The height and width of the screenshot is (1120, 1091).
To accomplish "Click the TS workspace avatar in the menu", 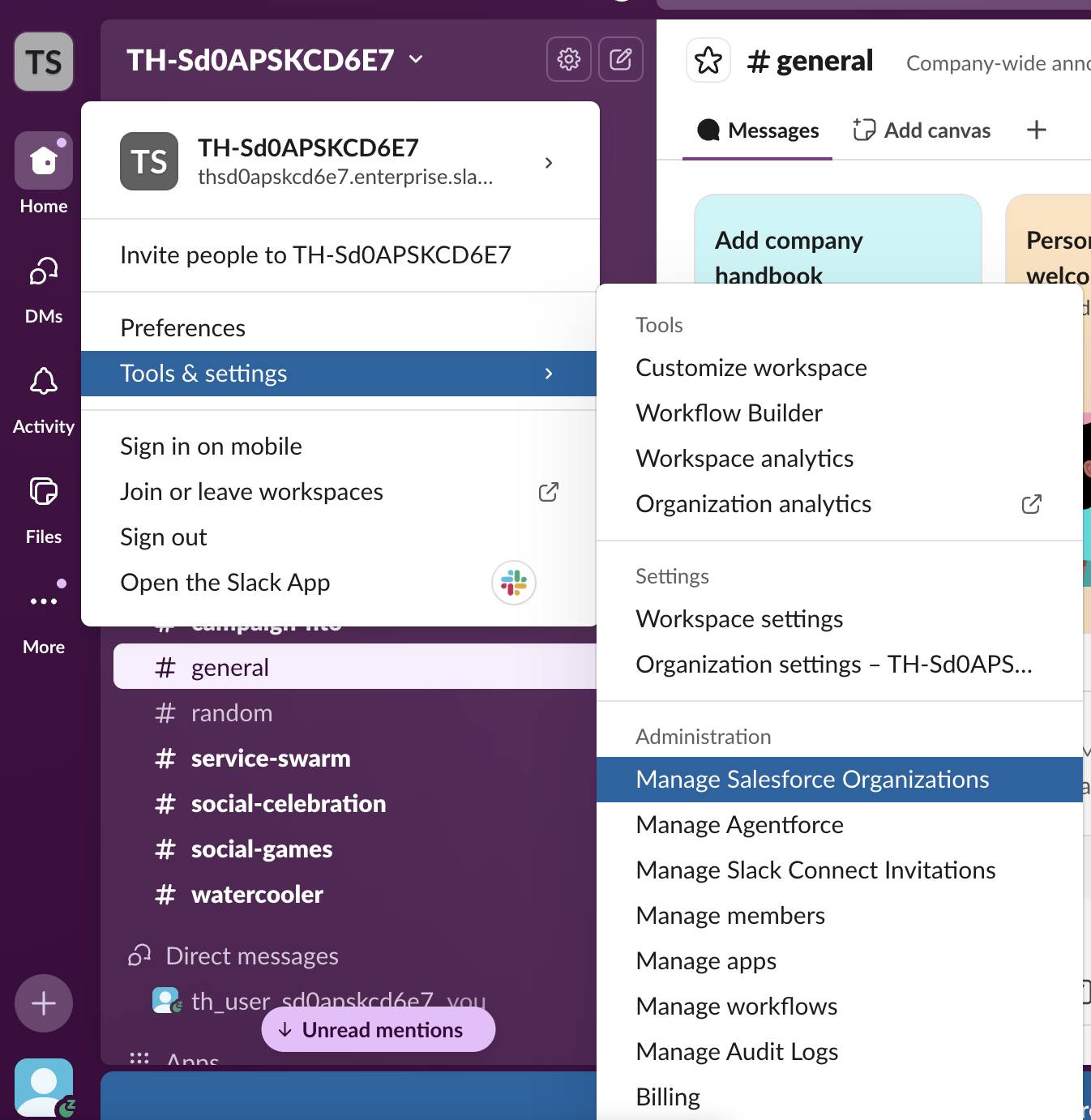I will point(149,161).
